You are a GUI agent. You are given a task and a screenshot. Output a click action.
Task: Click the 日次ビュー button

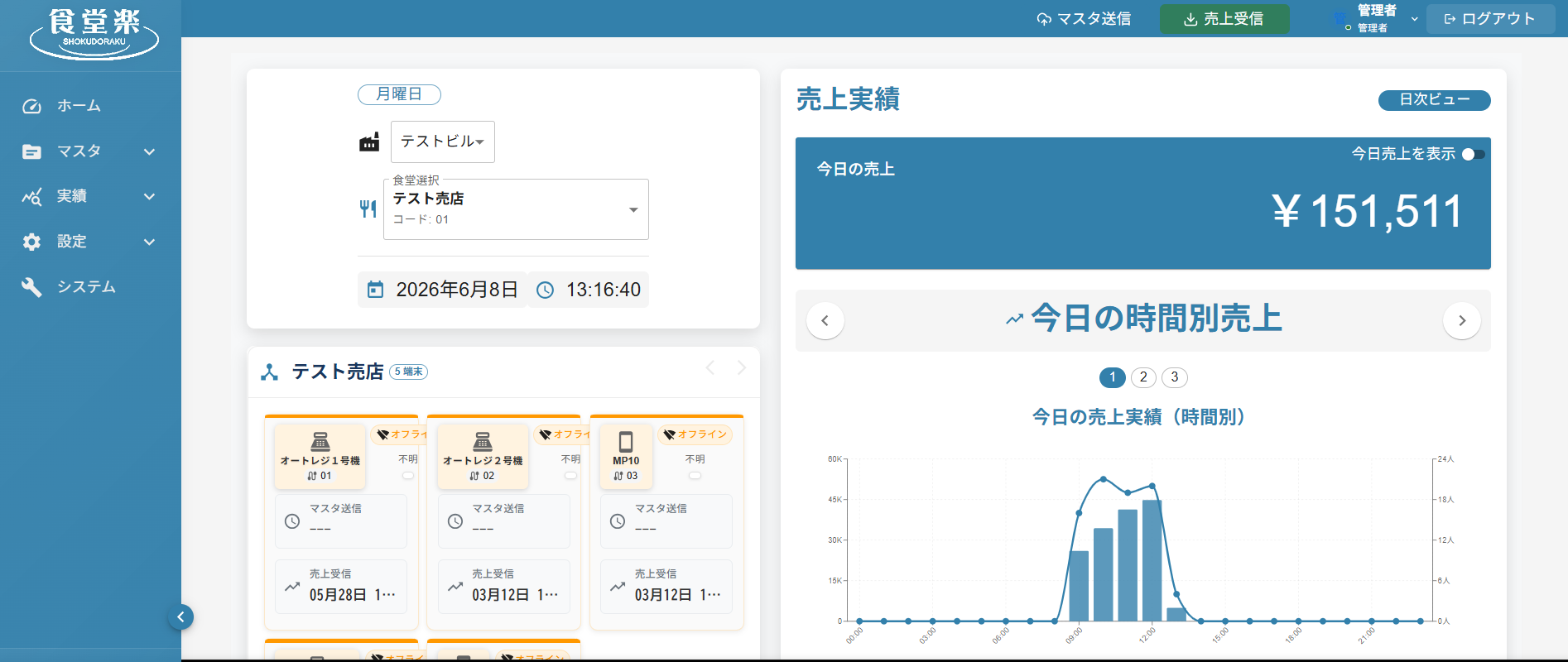coord(1434,100)
